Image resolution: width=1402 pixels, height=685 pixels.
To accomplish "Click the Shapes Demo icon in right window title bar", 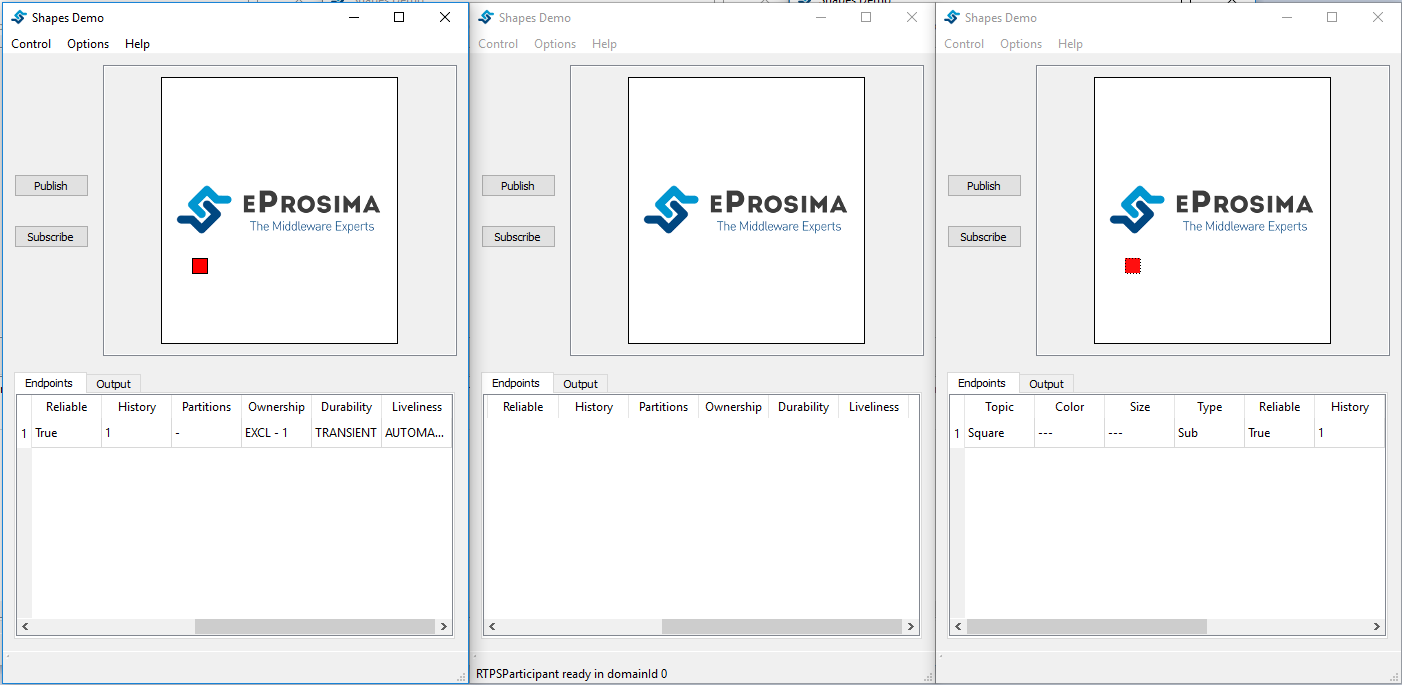I will 951,17.
